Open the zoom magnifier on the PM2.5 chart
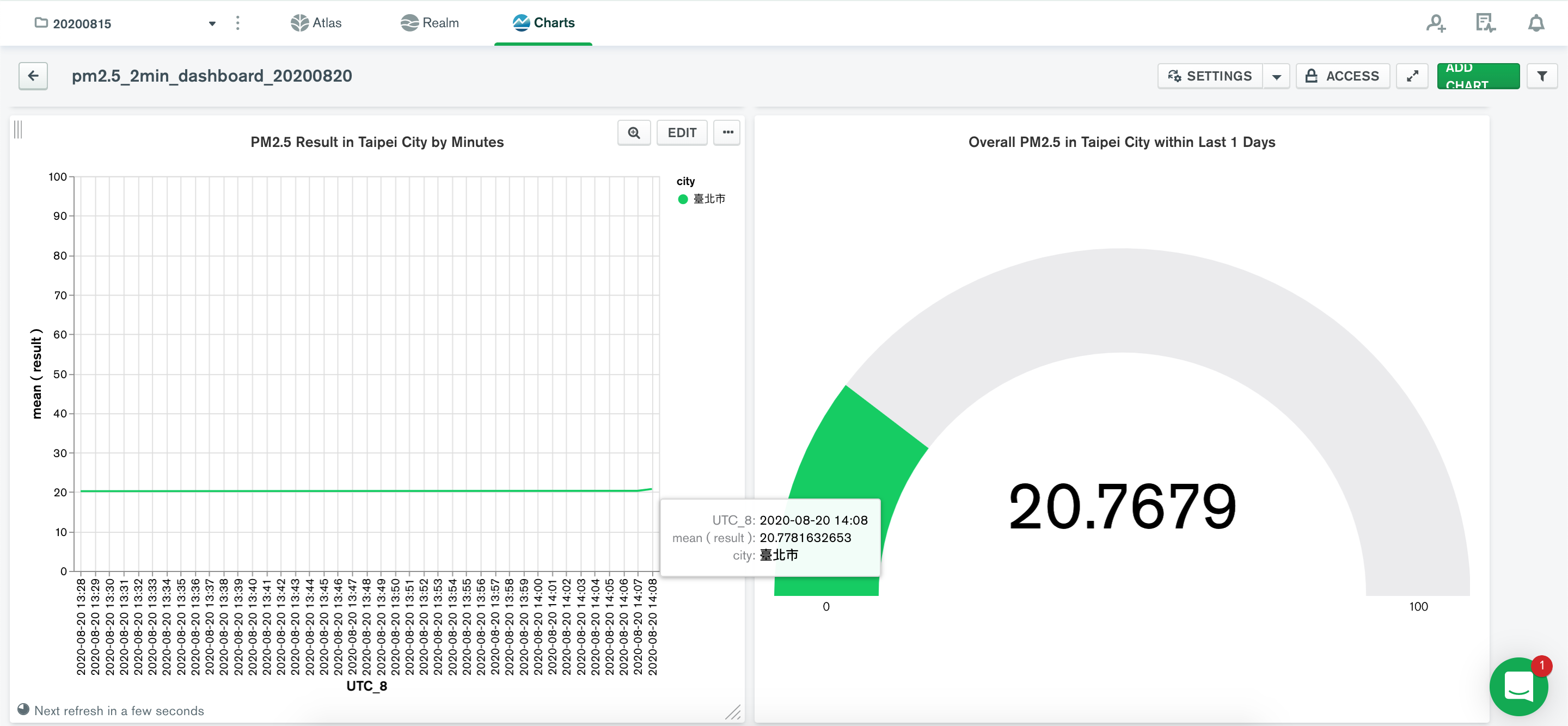The image size is (1568, 726). 634,132
